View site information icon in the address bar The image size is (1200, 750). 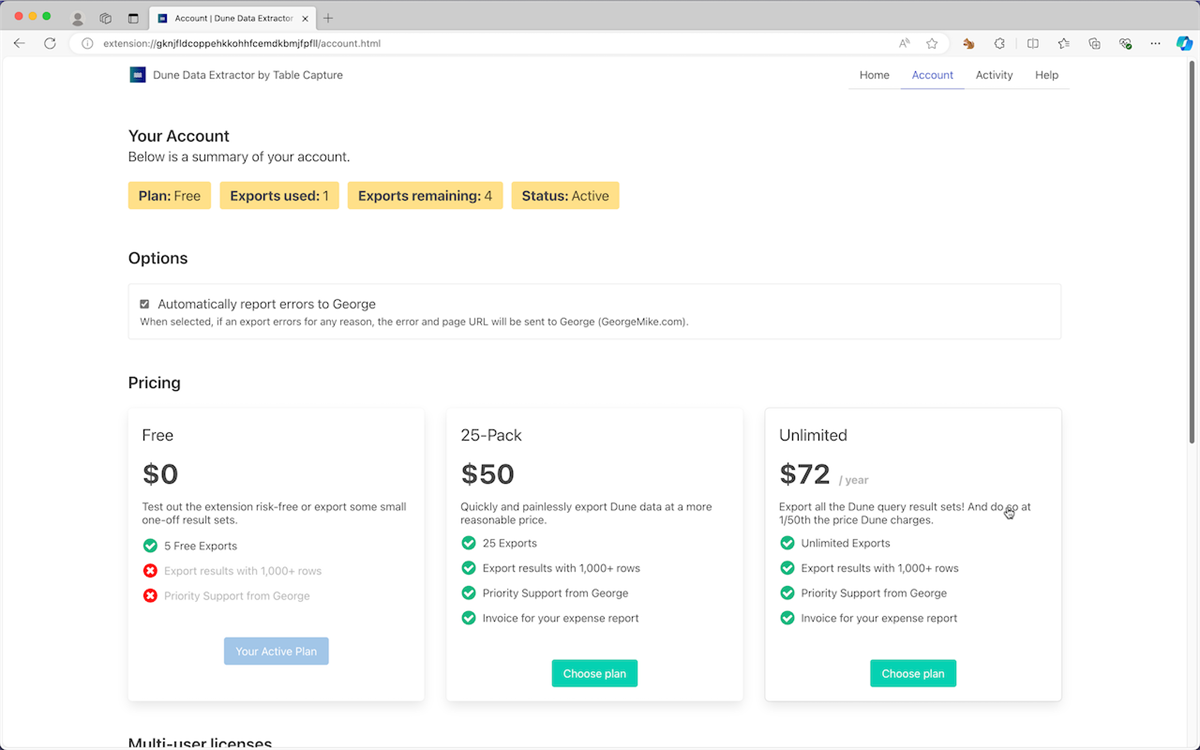(x=87, y=43)
